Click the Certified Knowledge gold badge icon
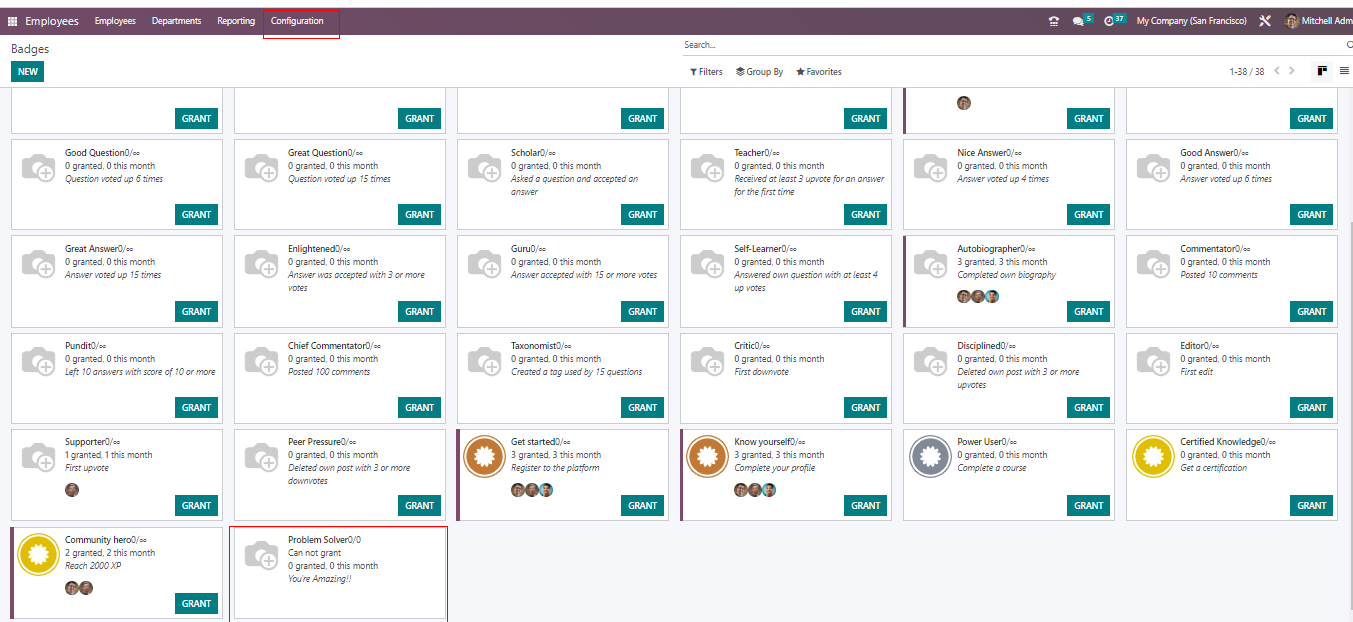This screenshot has width=1353, height=622. tap(1153, 456)
